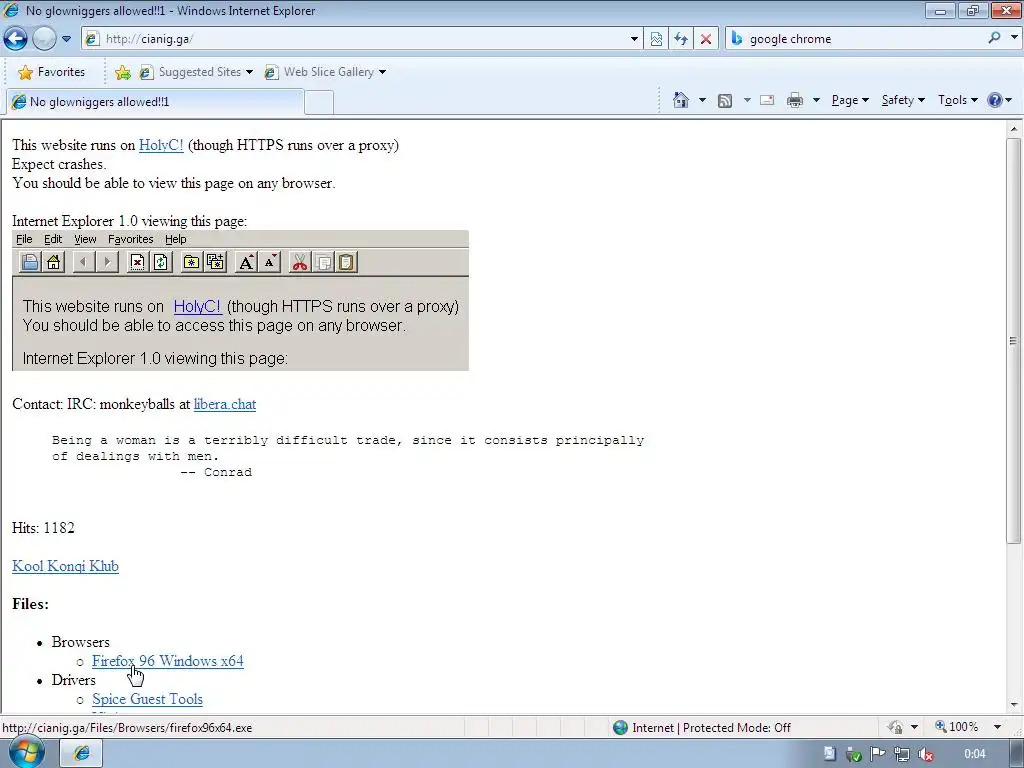1024x768 pixels.
Task: Click the Print icon in command bar
Action: (x=794, y=100)
